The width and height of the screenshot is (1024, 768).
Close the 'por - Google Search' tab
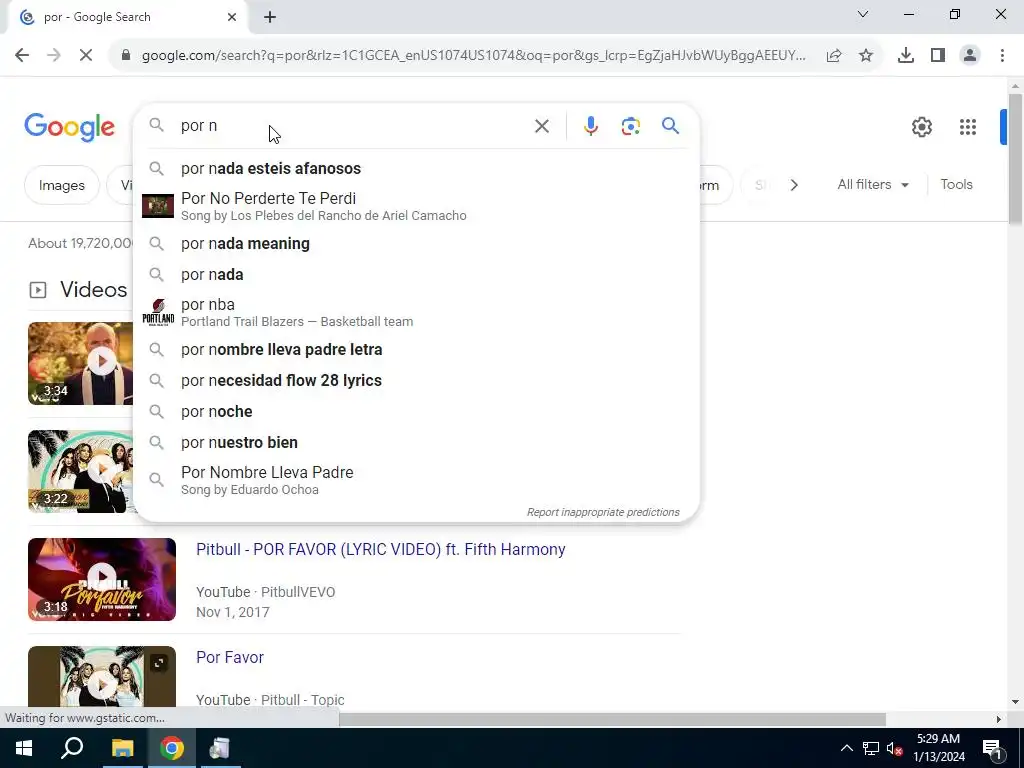[232, 17]
